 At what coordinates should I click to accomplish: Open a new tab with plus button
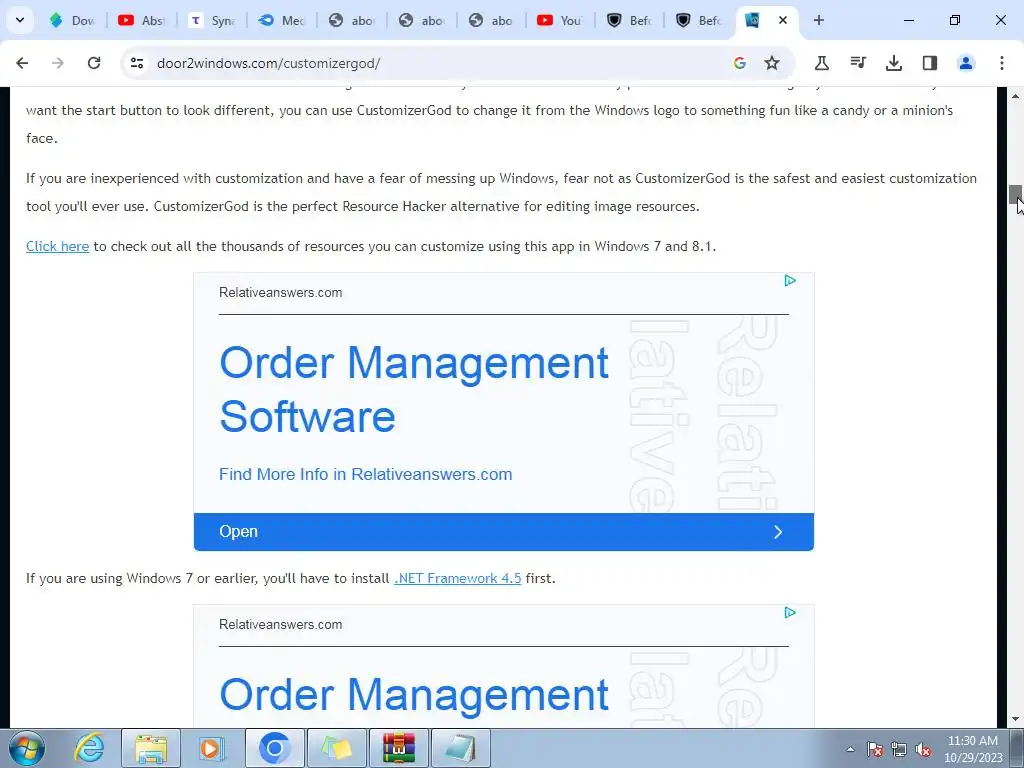(x=818, y=20)
